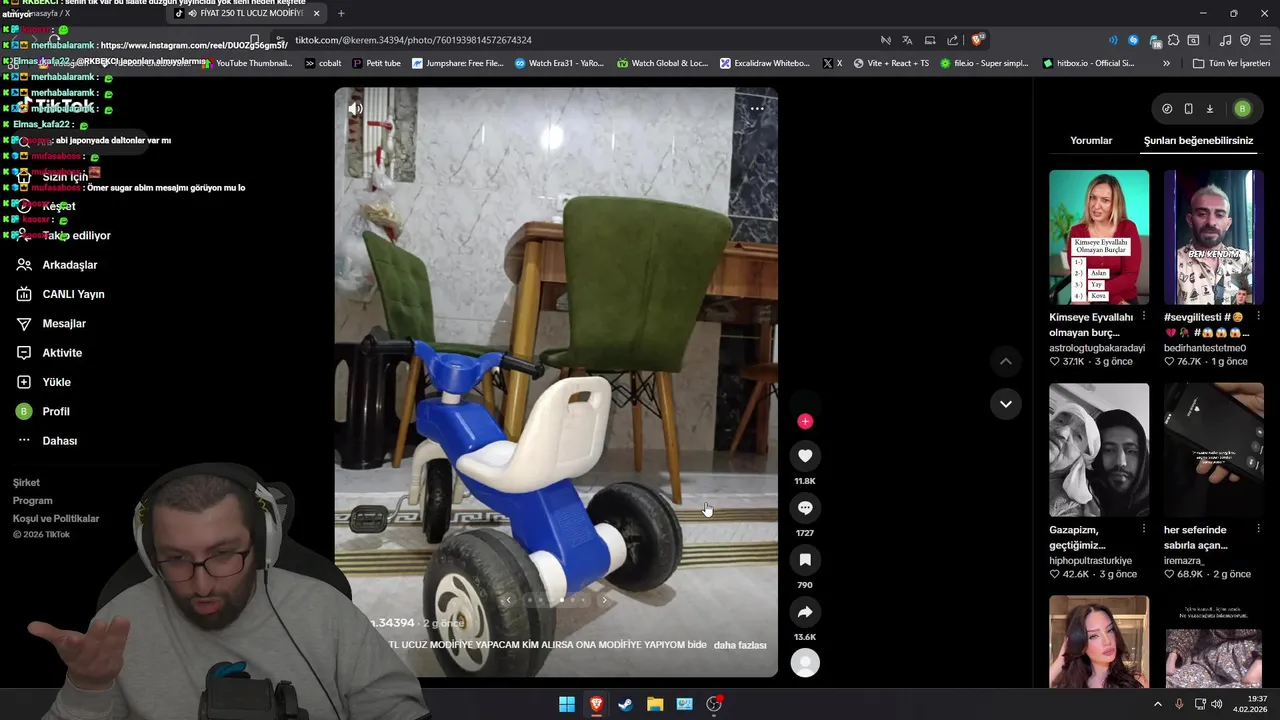The height and width of the screenshot is (720, 1280).
Task: Open comments via the speech bubble icon
Action: click(x=805, y=508)
